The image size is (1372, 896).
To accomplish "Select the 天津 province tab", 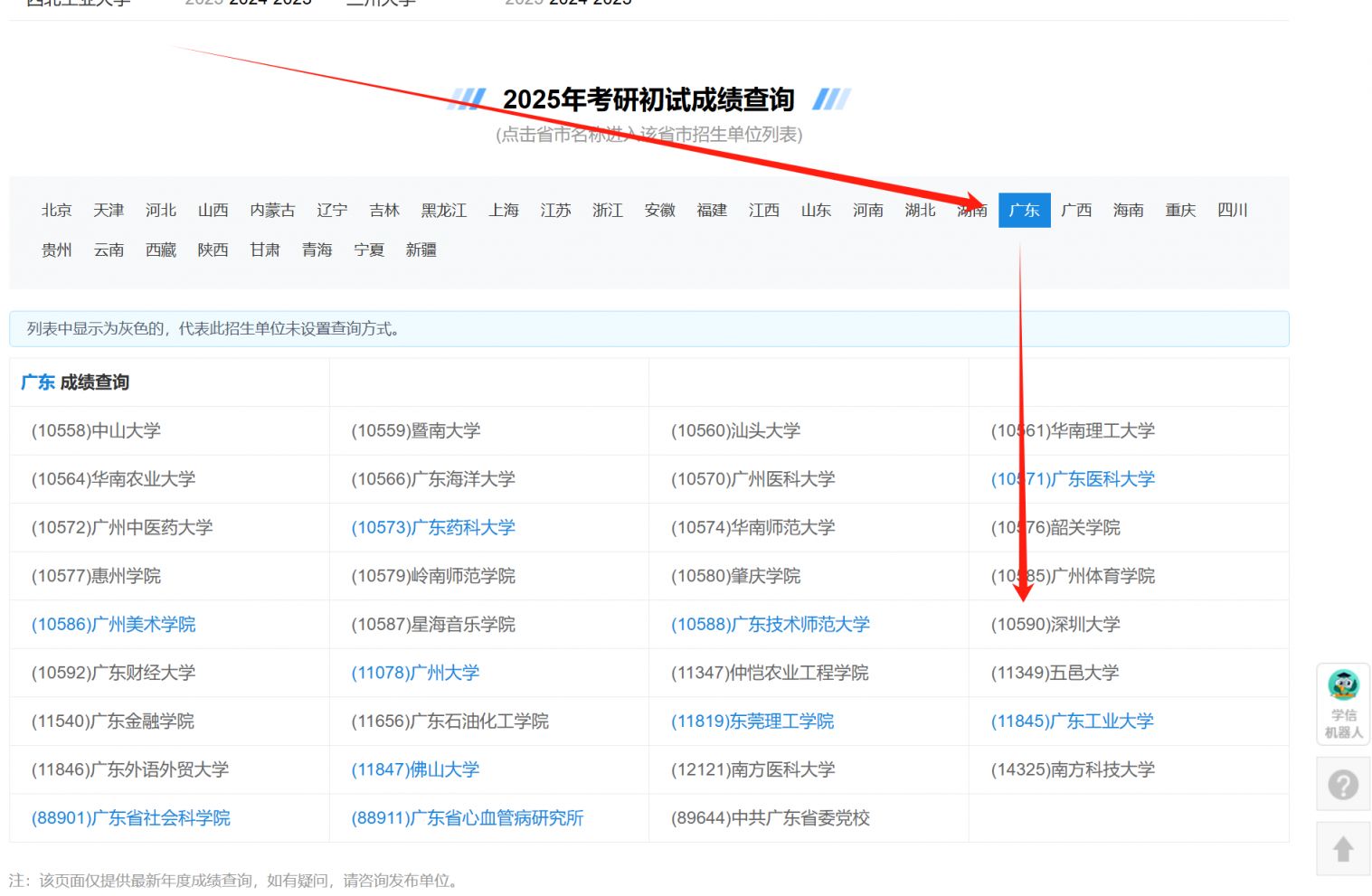I will pos(109,210).
